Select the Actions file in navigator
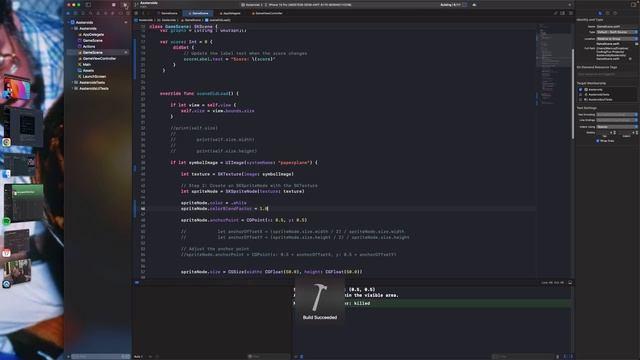This screenshot has width=640, height=360. 89,47
